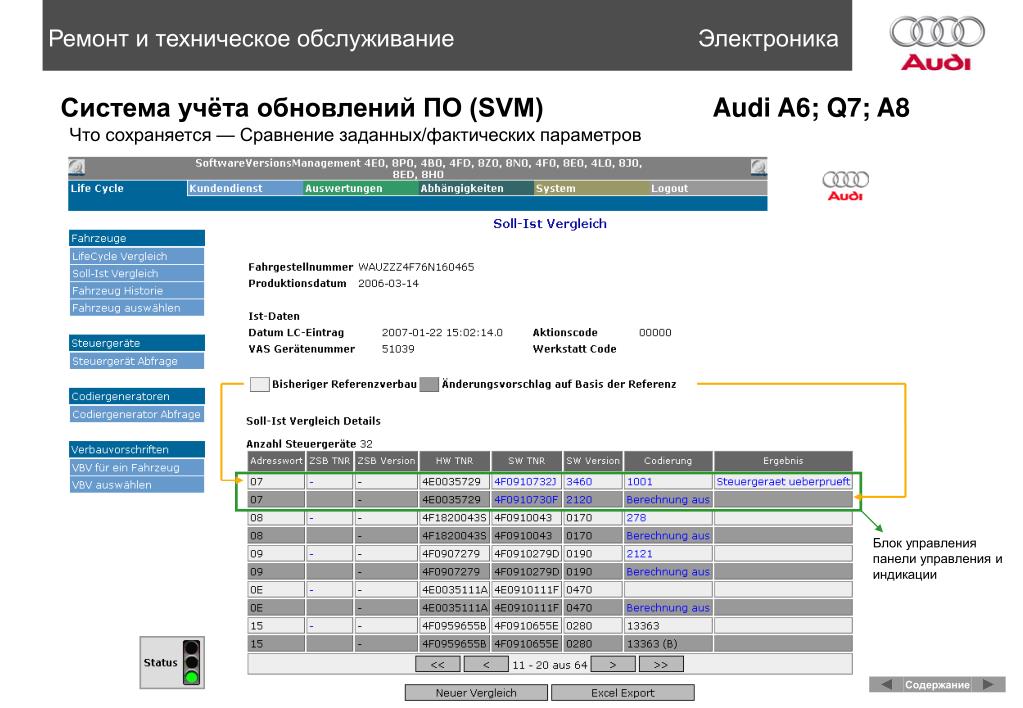Open the Содержание contents button
The width and height of the screenshot is (1023, 708).
[x=936, y=685]
